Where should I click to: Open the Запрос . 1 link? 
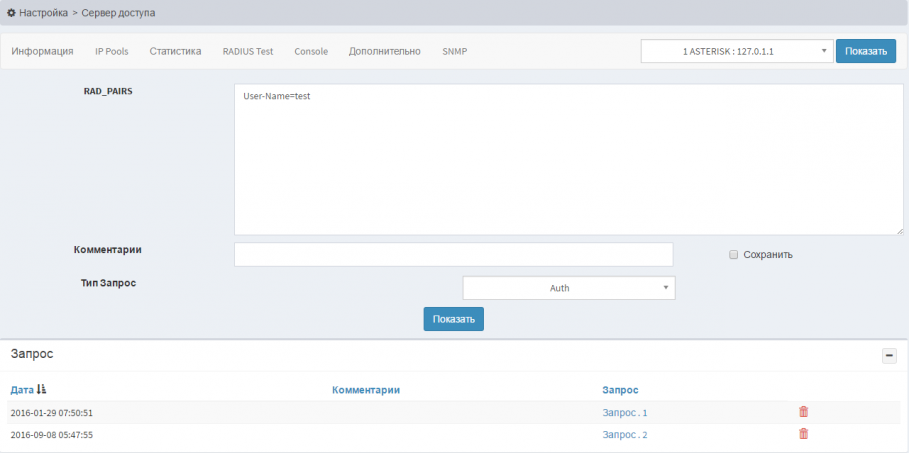625,412
